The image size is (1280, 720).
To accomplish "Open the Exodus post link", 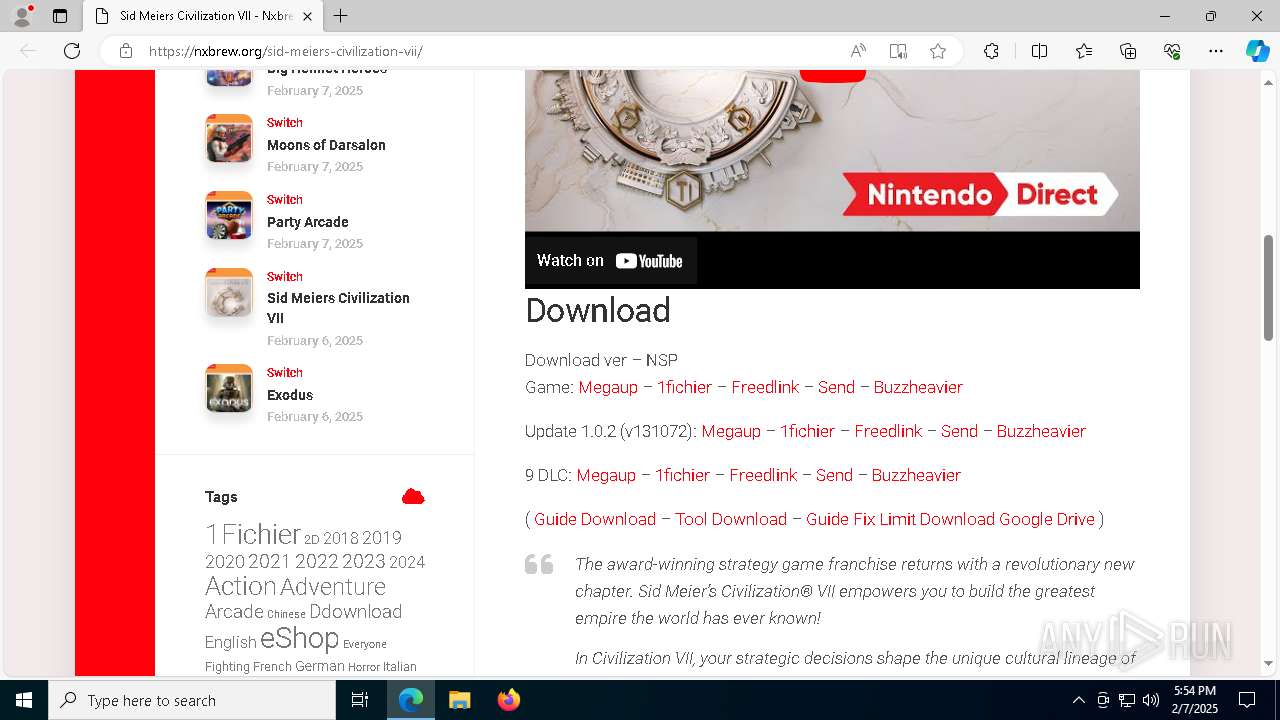I will point(290,395).
